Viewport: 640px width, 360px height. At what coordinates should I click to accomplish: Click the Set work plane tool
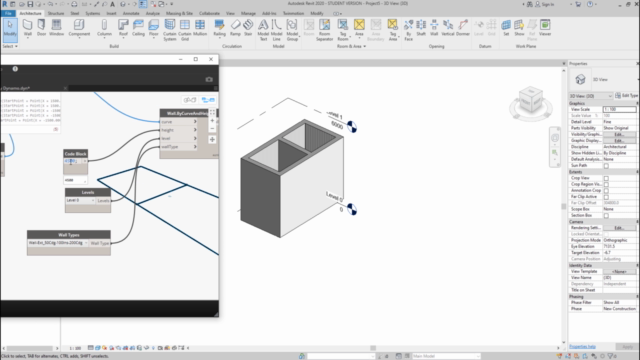click(506, 28)
